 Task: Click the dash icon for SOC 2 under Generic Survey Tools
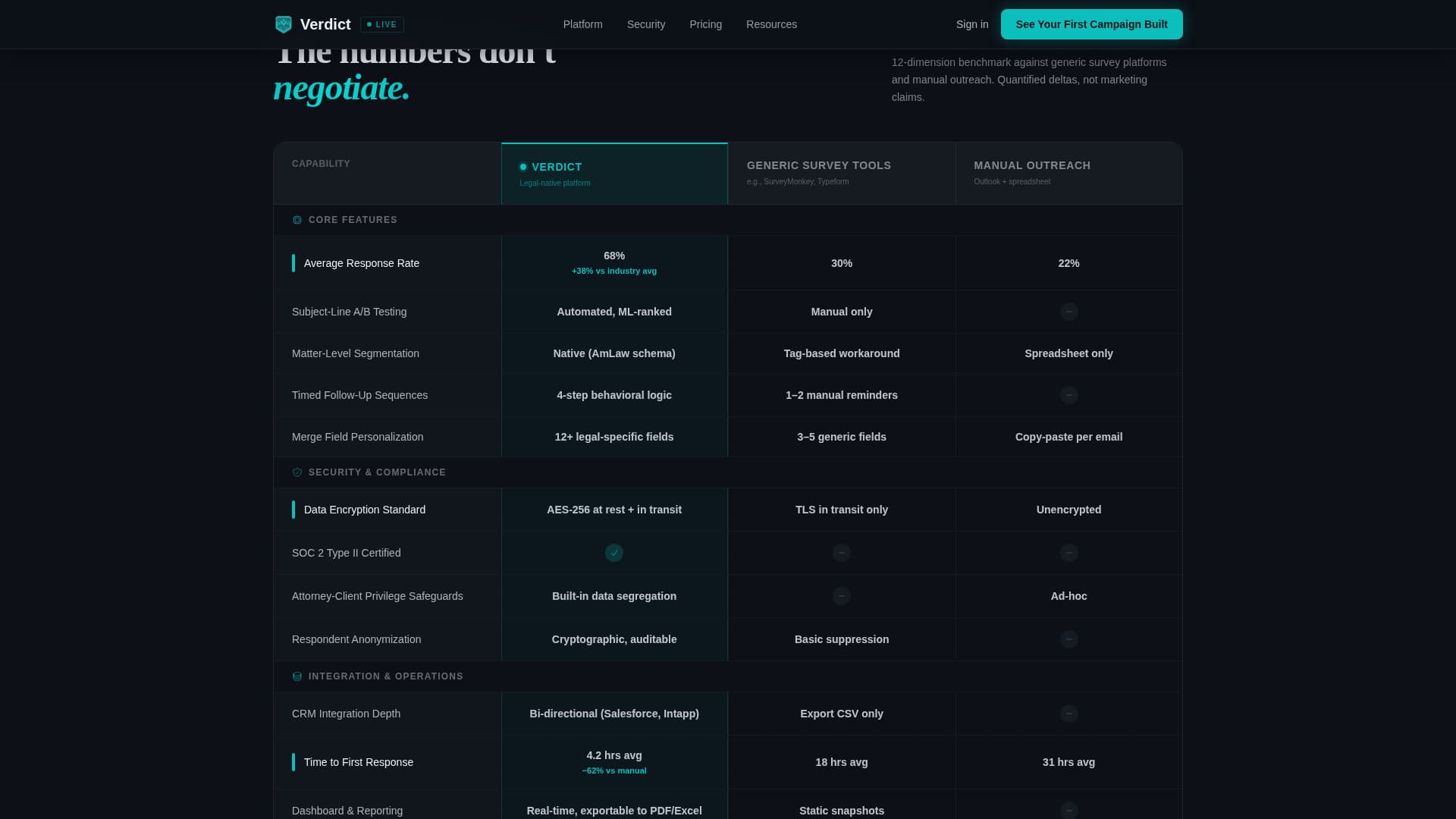[x=842, y=553]
